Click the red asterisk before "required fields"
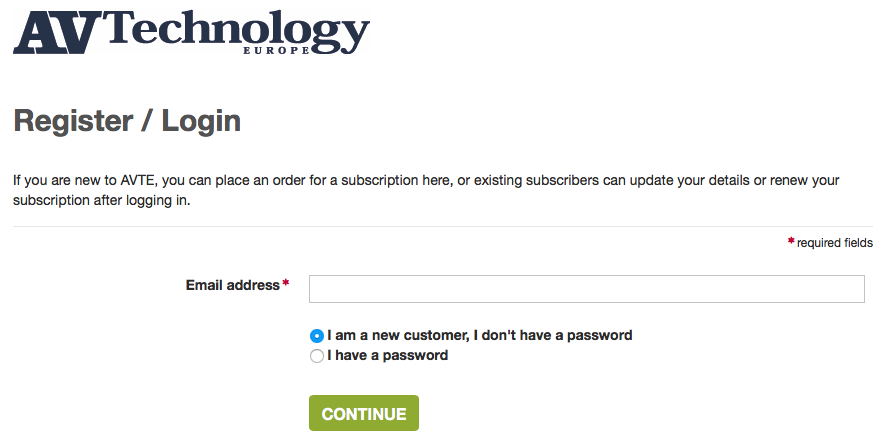The image size is (883, 447). click(x=791, y=241)
